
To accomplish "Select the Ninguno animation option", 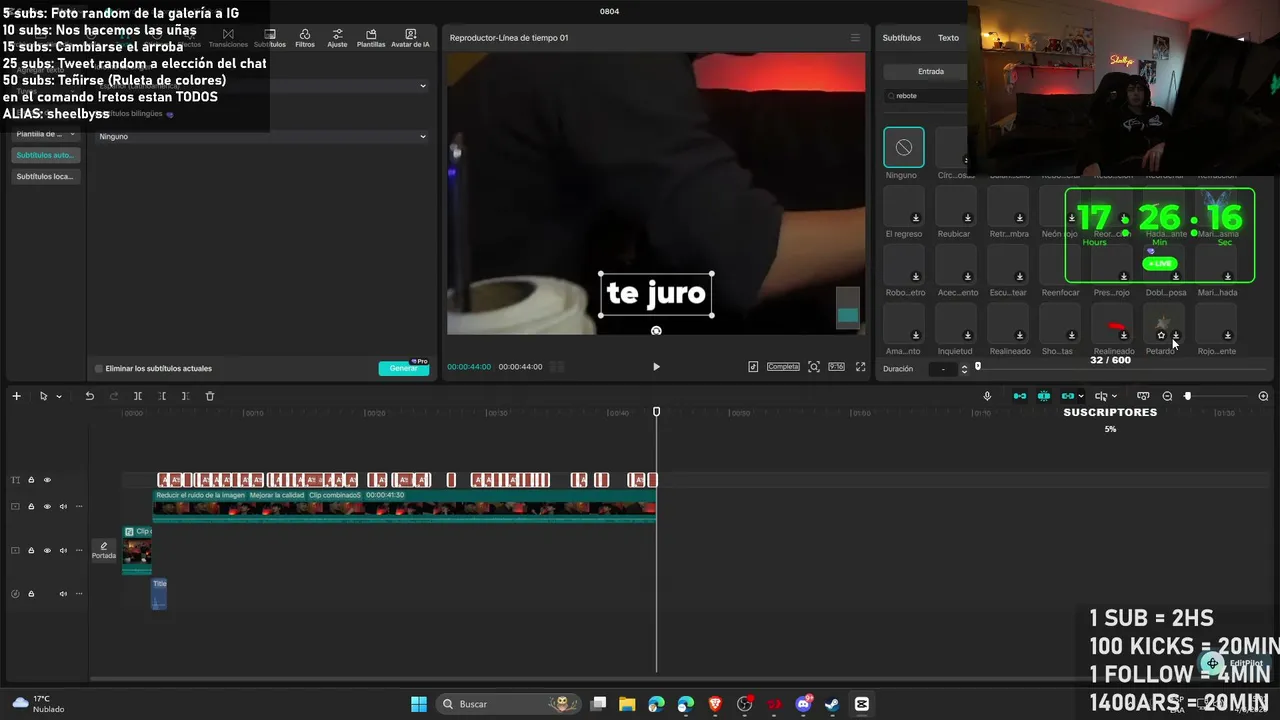I will tap(903, 147).
